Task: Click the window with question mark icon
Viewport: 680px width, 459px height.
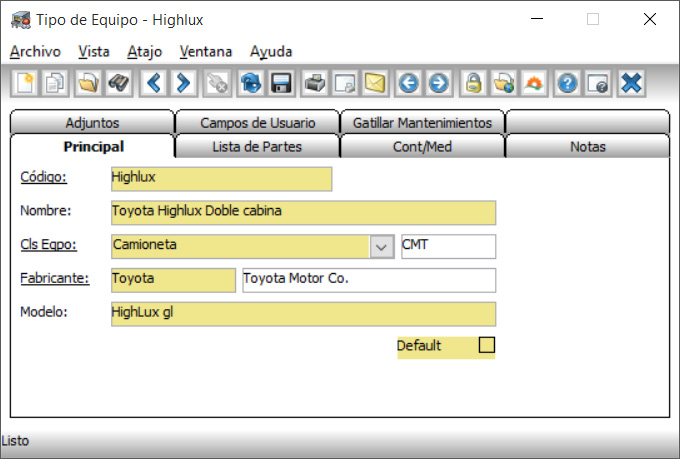Action: pos(598,83)
